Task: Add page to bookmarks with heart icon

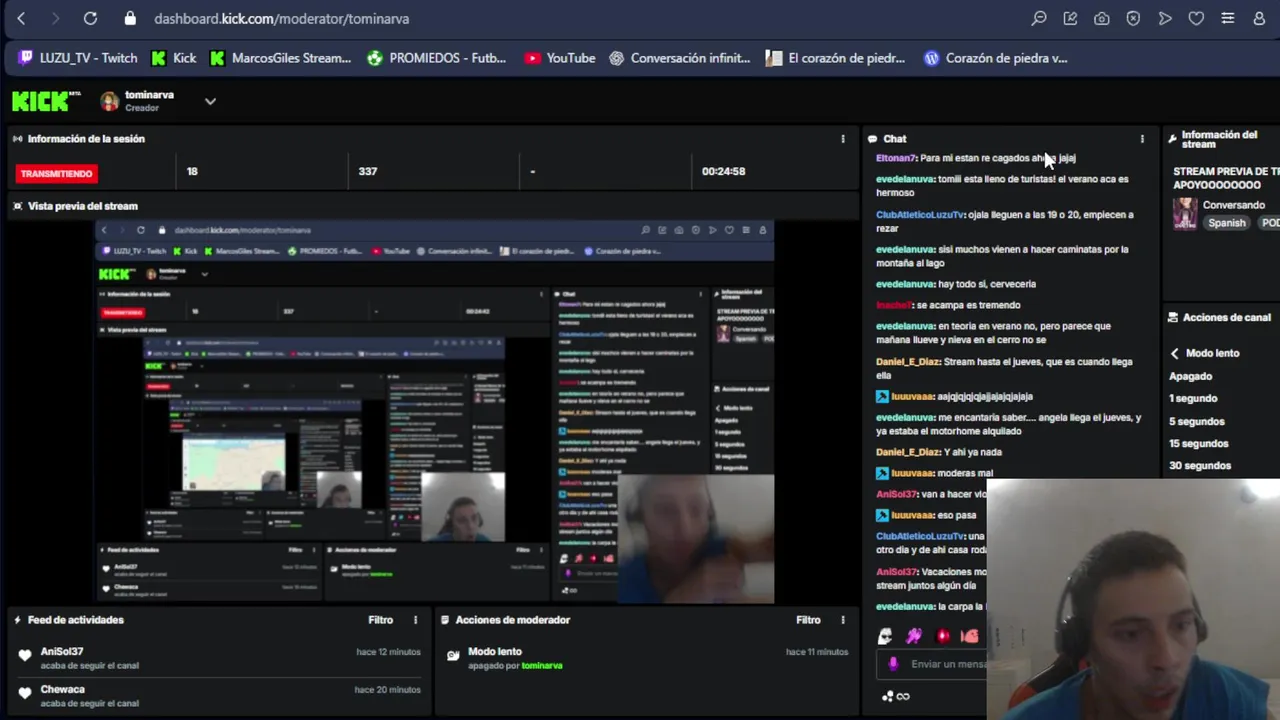Action: coord(1196,18)
